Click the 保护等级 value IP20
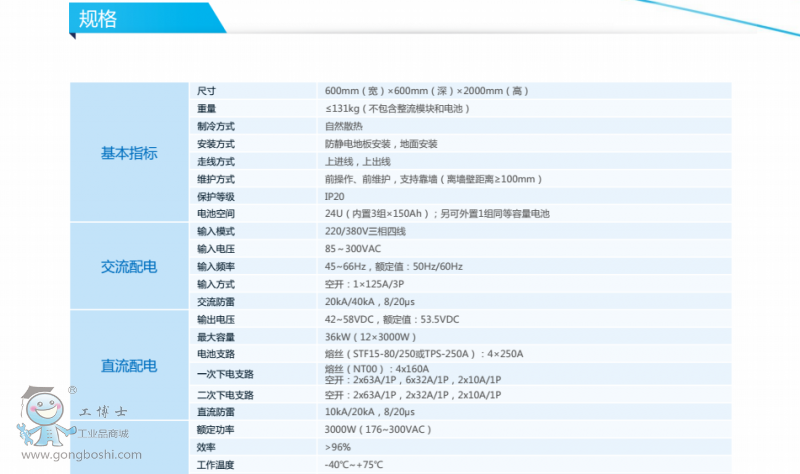Screen dimensions: 800x474 [334, 196]
